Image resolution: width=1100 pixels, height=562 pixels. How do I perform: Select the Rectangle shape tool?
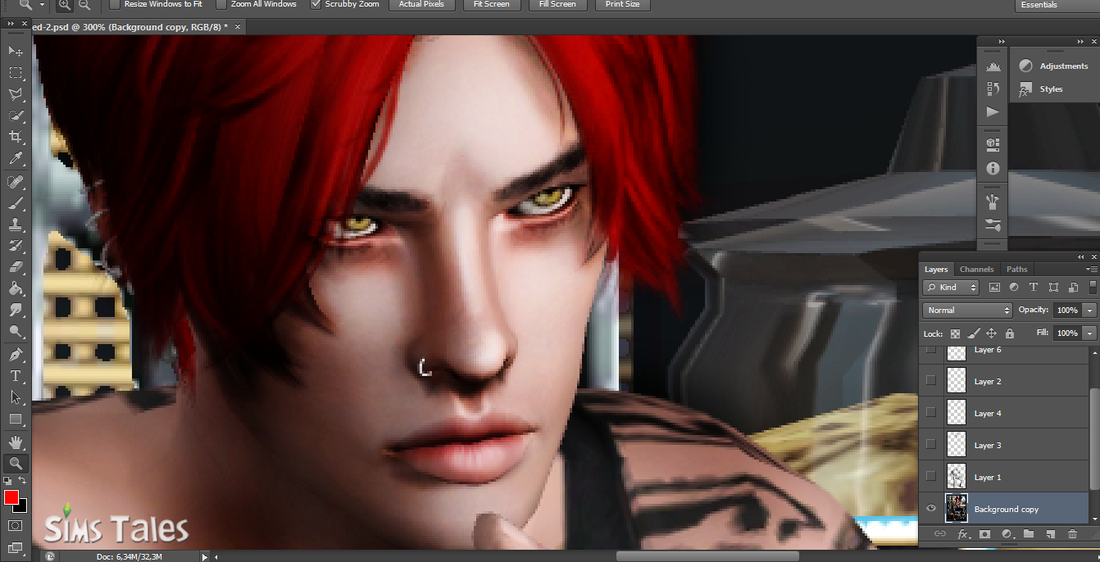coord(15,419)
